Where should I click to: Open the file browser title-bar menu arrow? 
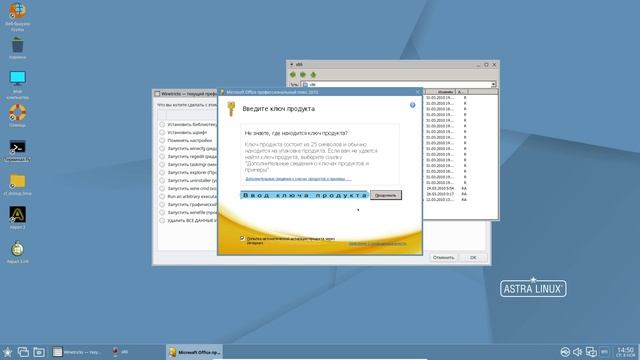[x=291, y=64]
